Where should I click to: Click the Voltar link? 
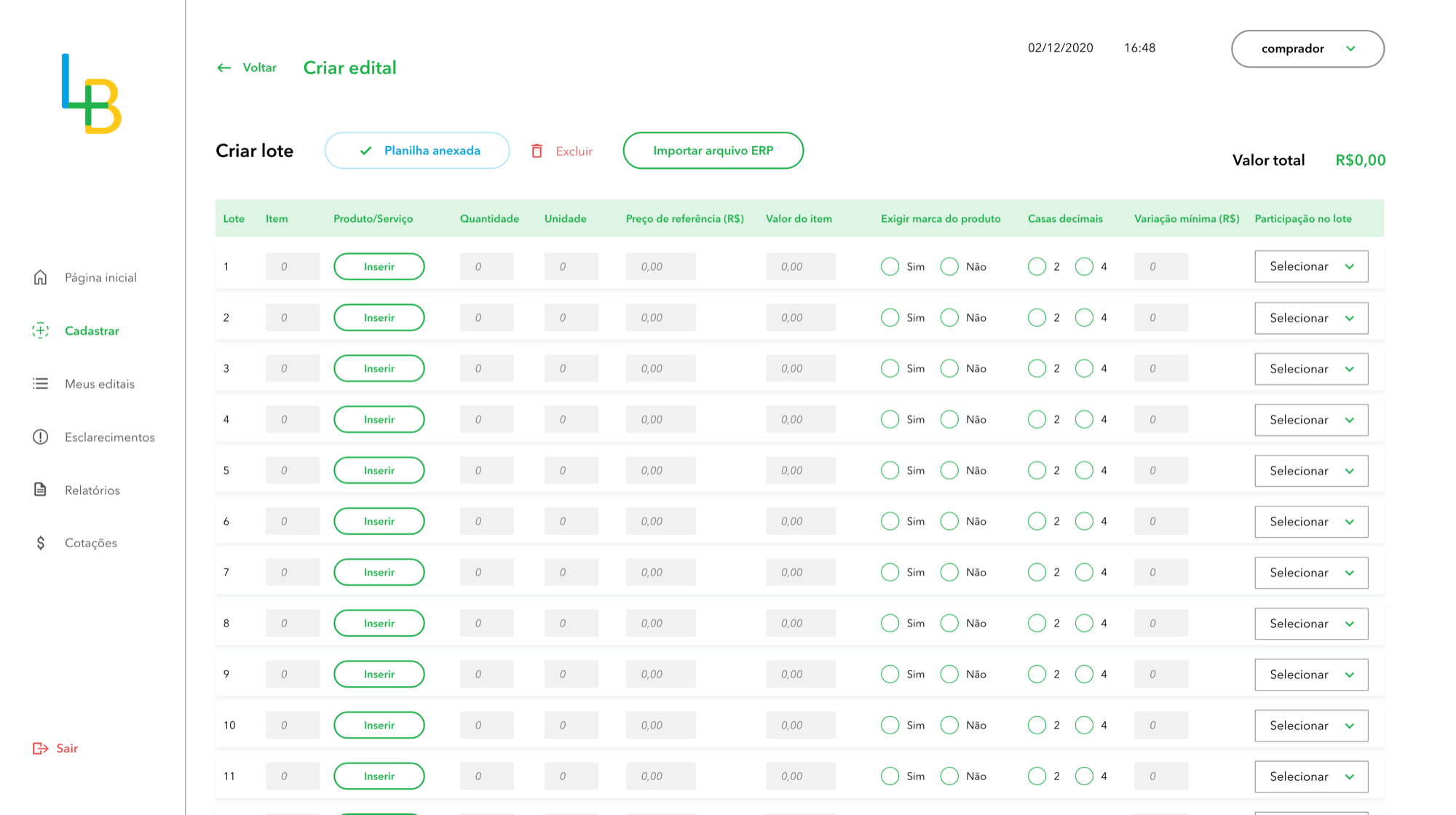click(259, 68)
